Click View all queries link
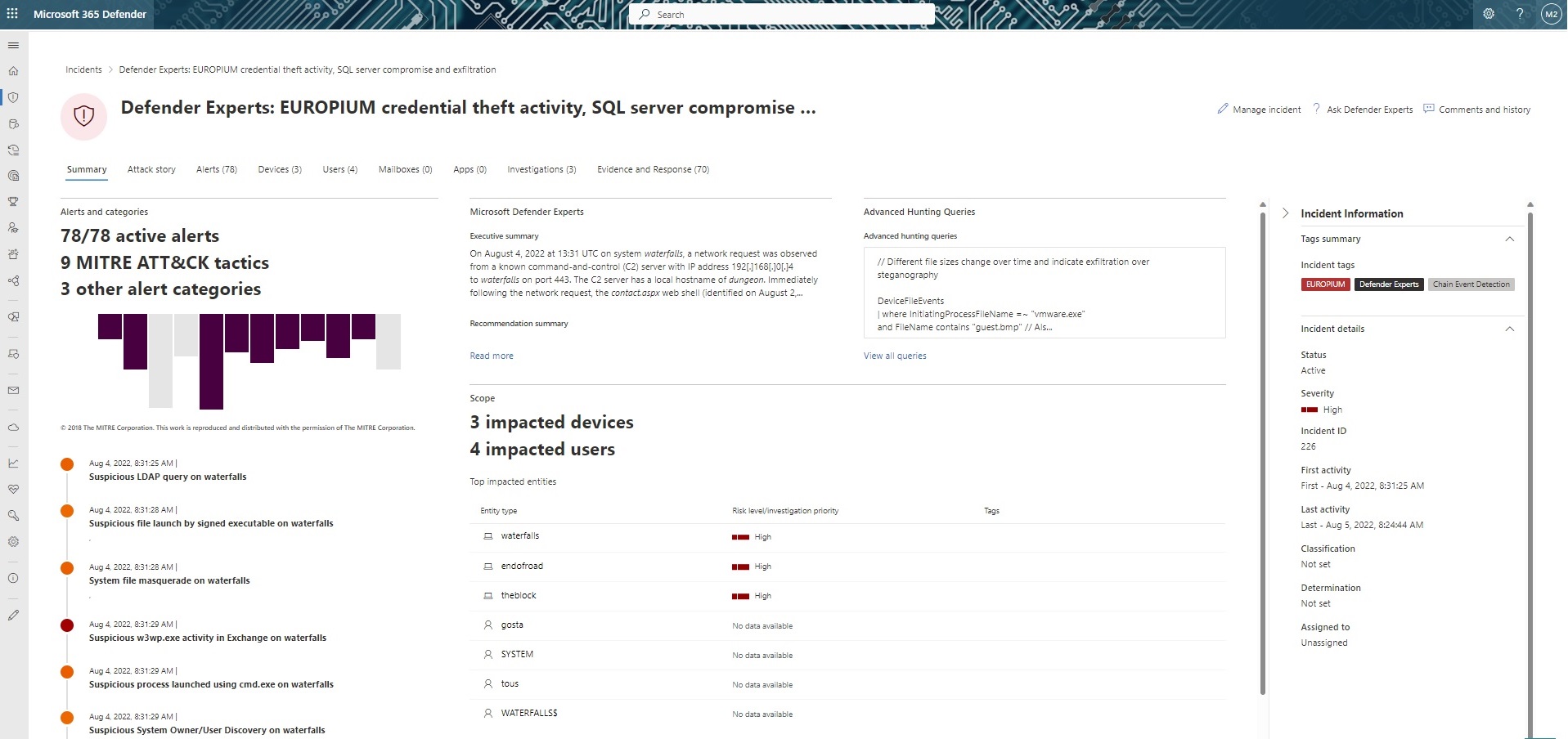Viewport: 1568px width, 739px height. point(895,356)
